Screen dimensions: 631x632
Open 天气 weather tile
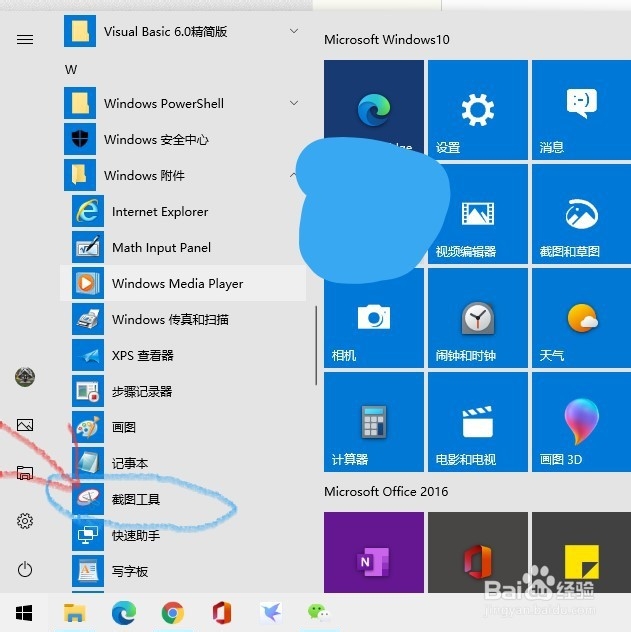click(x=581, y=318)
